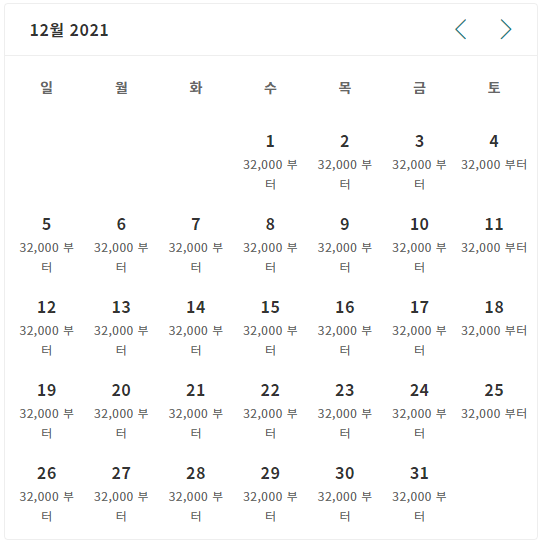Choose December 10 date

coord(419,244)
